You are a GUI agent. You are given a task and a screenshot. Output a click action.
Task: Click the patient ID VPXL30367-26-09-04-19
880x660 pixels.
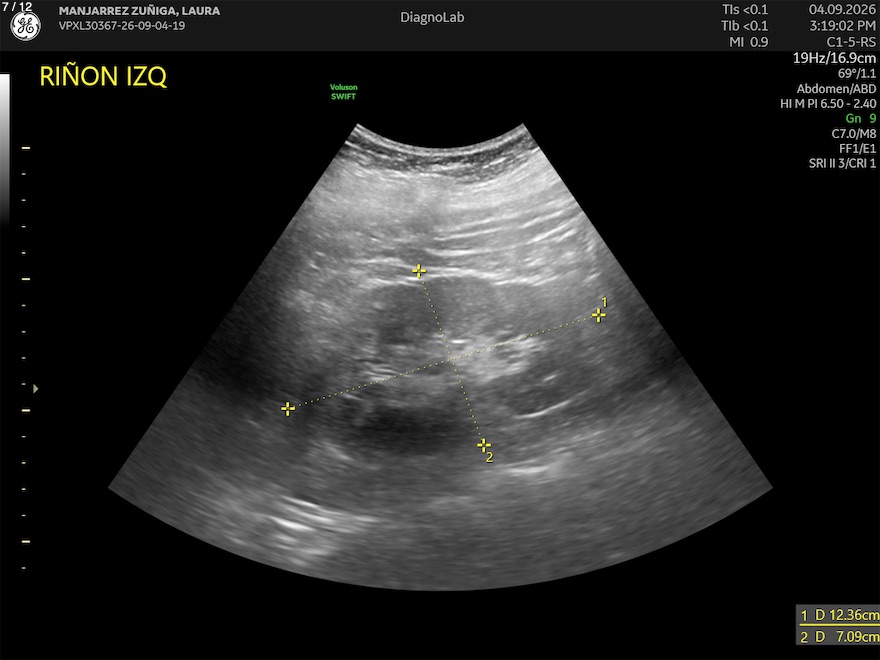coord(122,26)
